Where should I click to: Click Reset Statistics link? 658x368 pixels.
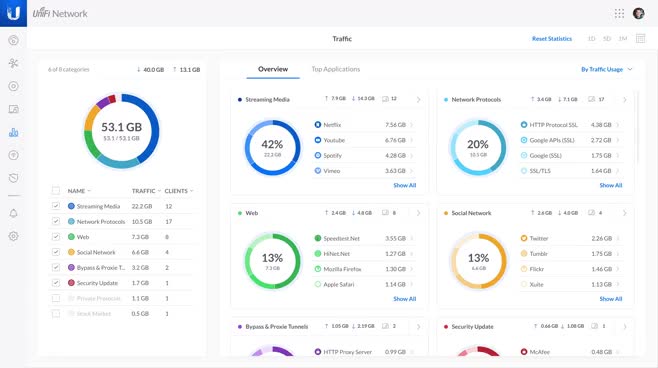point(552,39)
